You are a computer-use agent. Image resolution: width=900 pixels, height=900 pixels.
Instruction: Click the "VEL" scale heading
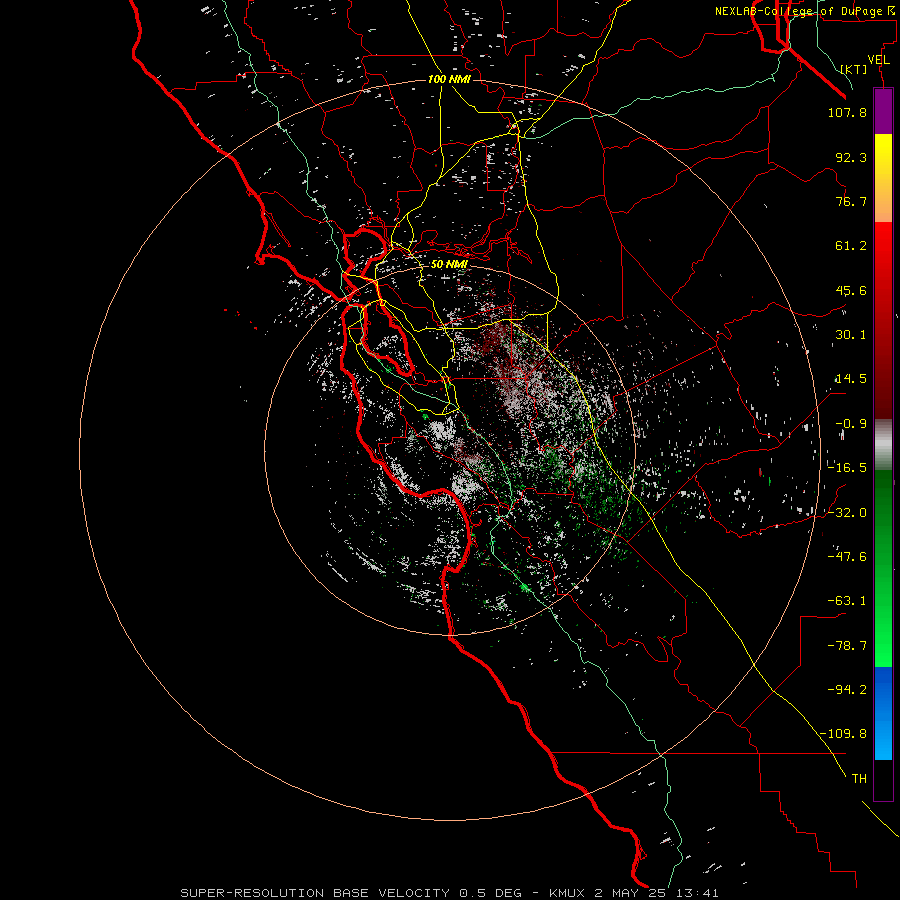click(878, 60)
